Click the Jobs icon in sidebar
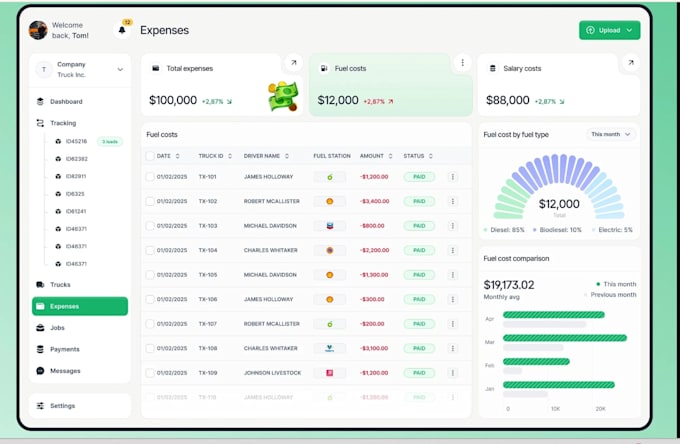Viewport: 680px width, 444px height. coord(40,328)
